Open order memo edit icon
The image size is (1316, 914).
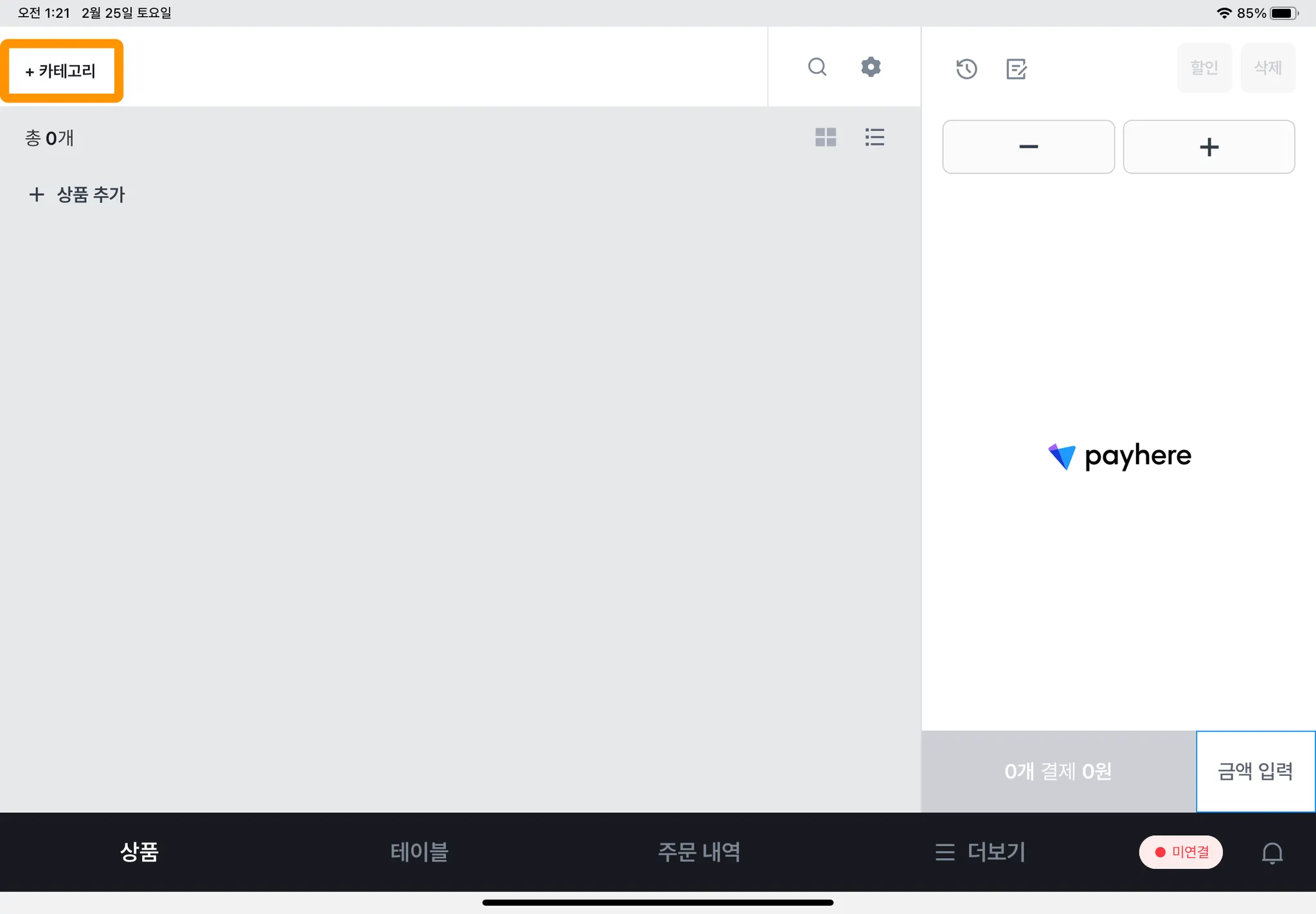(x=1016, y=69)
